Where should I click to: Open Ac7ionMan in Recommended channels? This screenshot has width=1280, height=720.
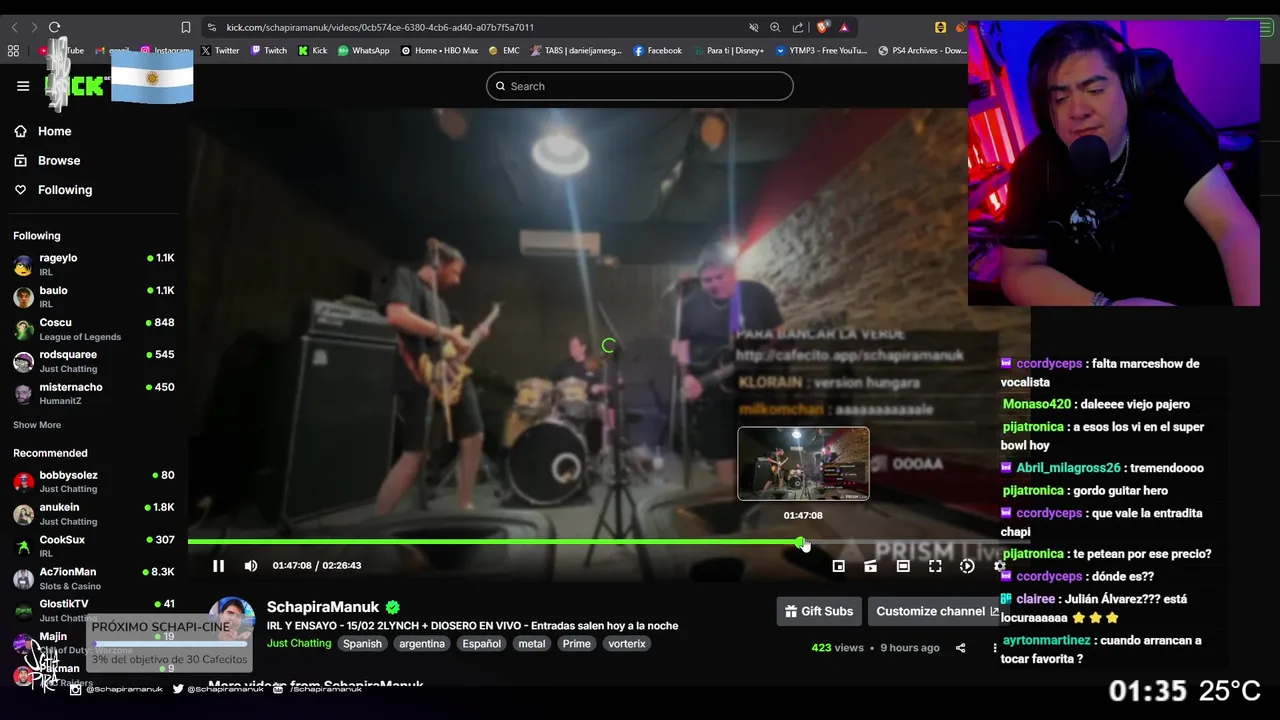tap(94, 578)
